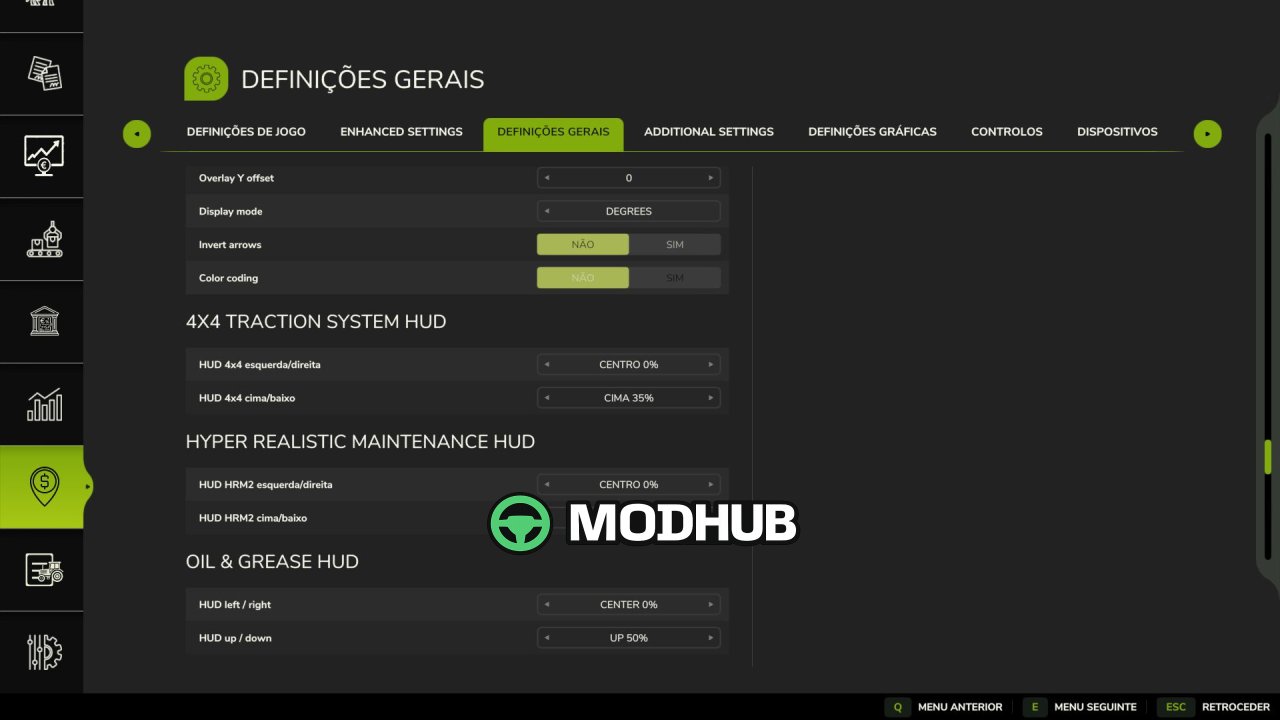Click the E key icon for Menu Seguinte
The height and width of the screenshot is (720, 1280).
click(1035, 707)
